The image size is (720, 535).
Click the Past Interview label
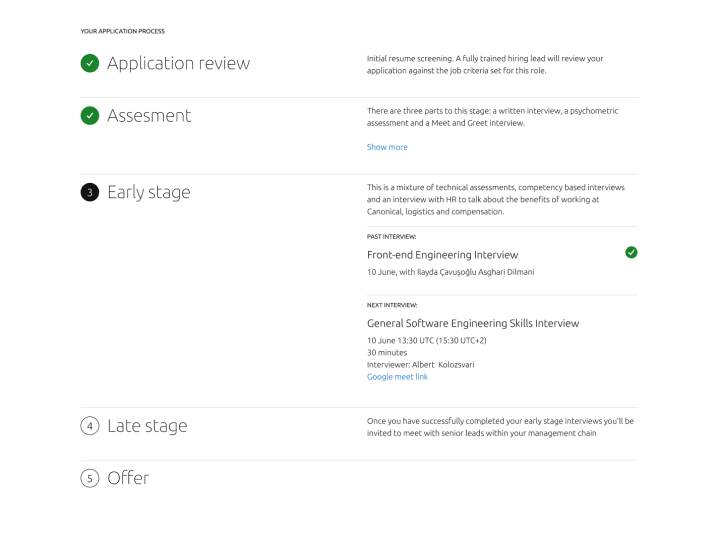391,237
